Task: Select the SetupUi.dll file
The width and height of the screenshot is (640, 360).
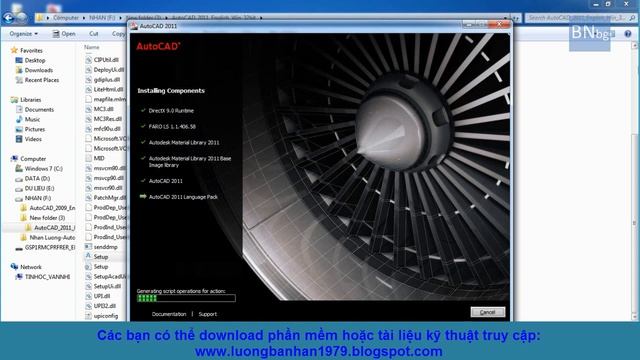Action: click(x=107, y=286)
